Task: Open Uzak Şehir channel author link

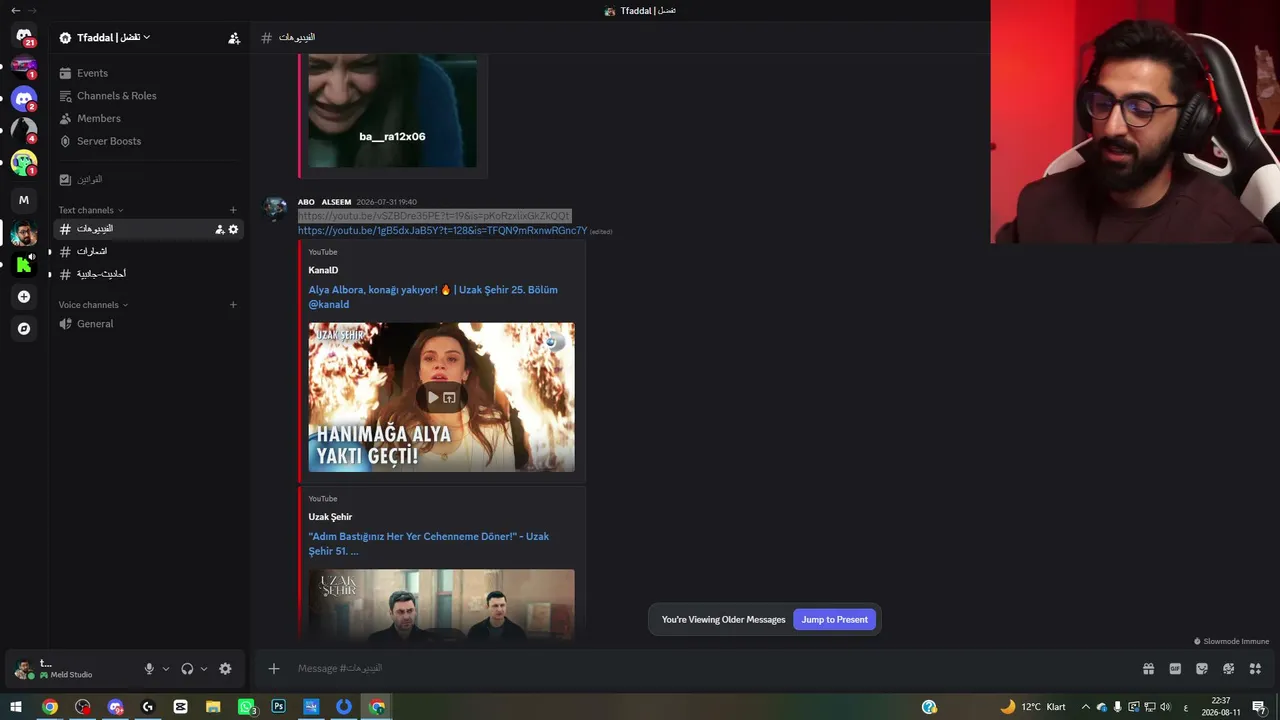Action: coord(330,517)
